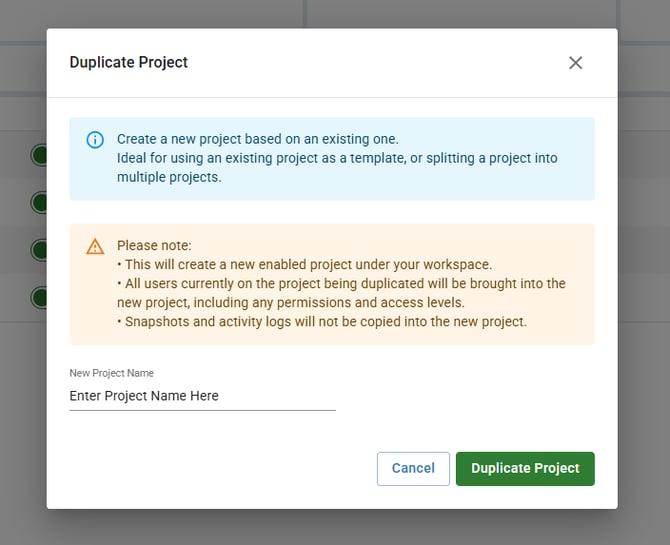Click the 'new enabled project under your workspace' line
This screenshot has width=670, height=545.
tap(305, 265)
